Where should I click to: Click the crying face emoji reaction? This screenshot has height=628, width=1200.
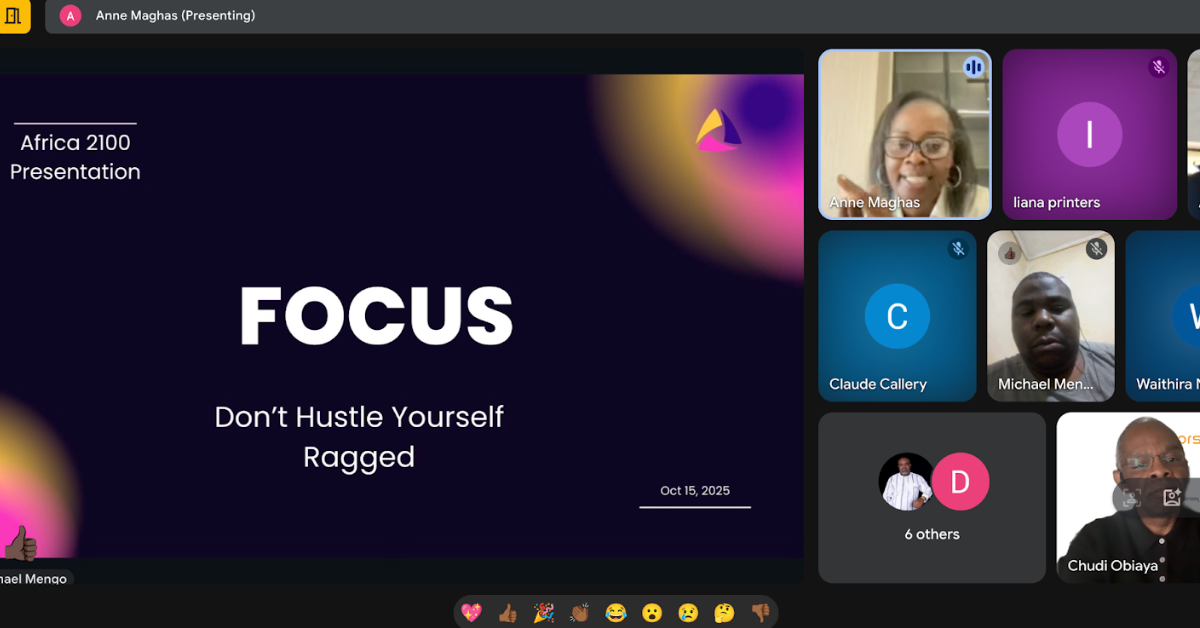point(688,612)
